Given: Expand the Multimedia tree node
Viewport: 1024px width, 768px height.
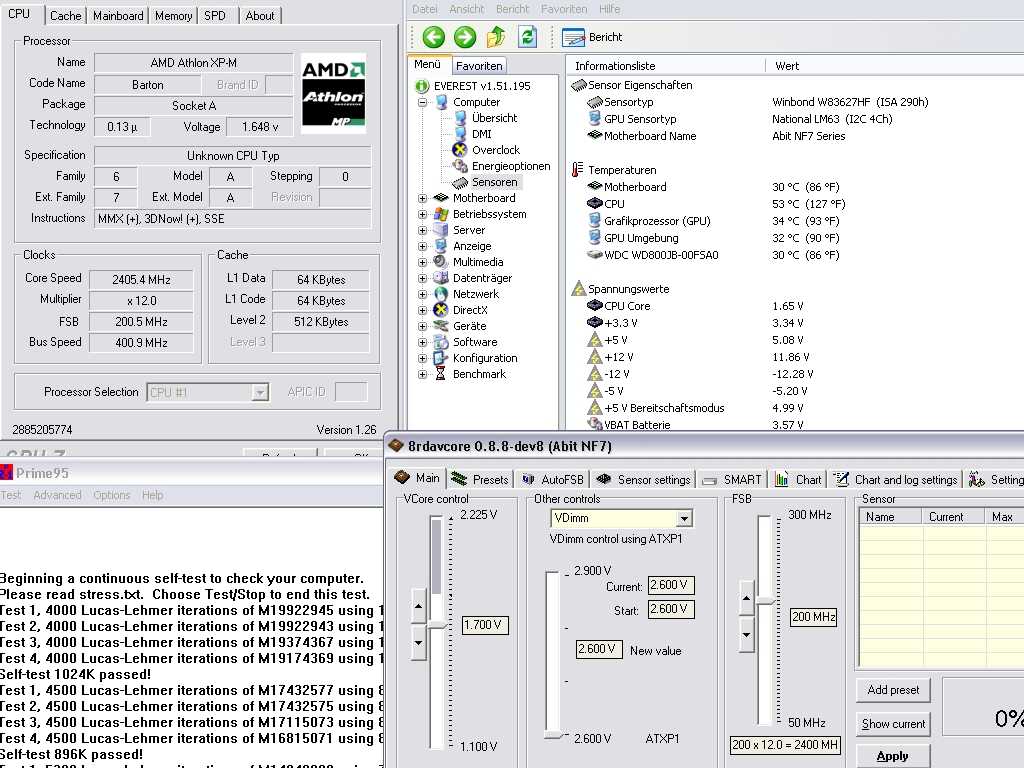Looking at the screenshot, I should click(x=423, y=262).
